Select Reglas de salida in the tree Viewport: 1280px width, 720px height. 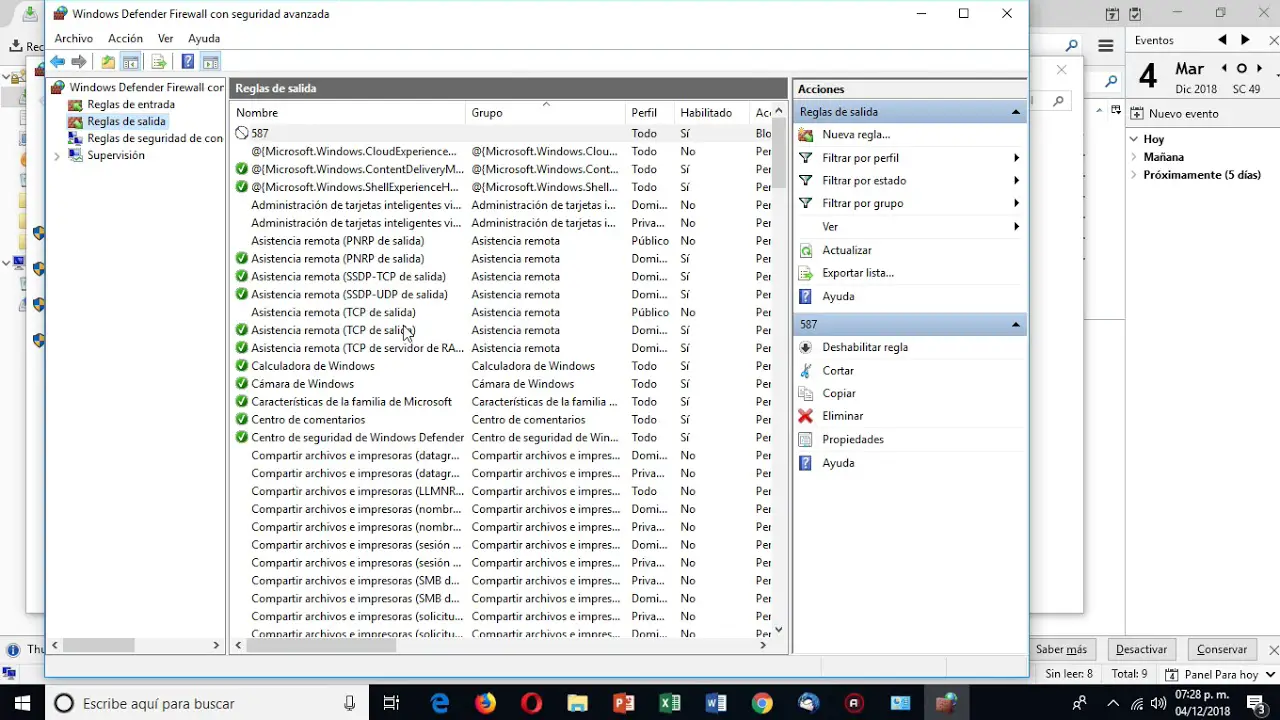117,122
